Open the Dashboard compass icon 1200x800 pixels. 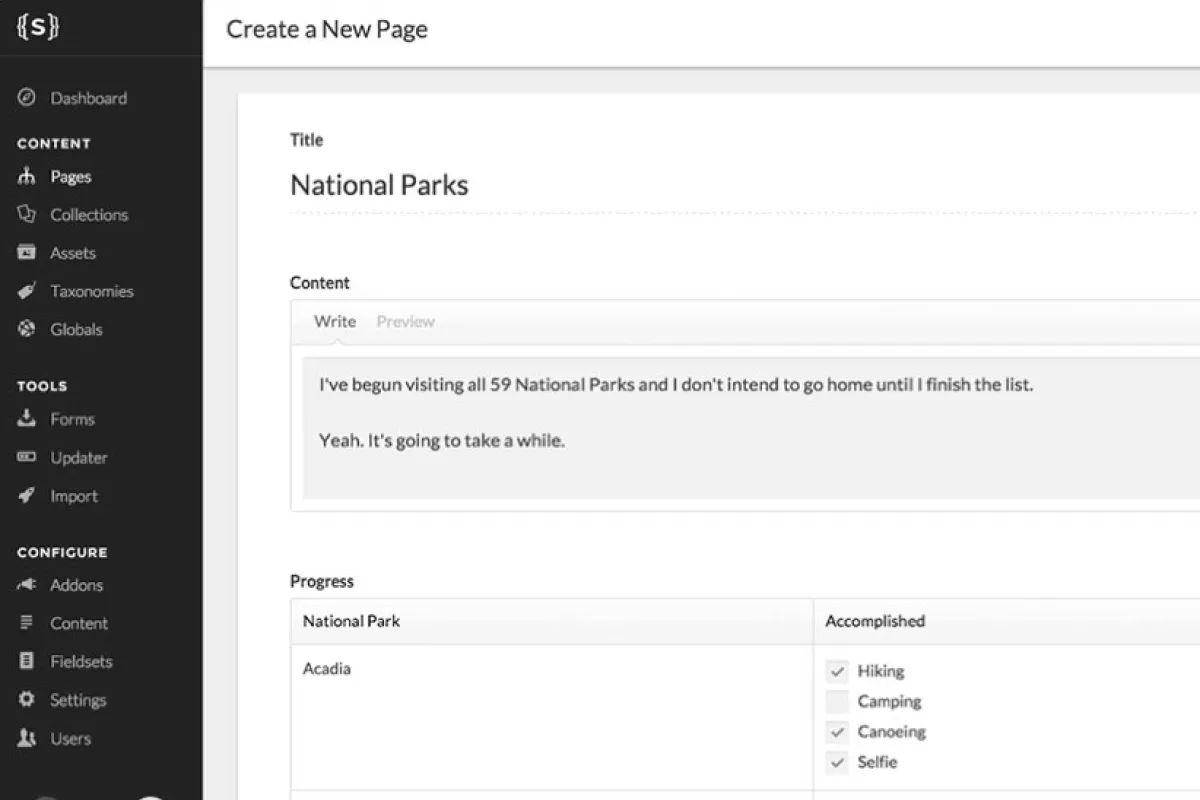[x=27, y=98]
